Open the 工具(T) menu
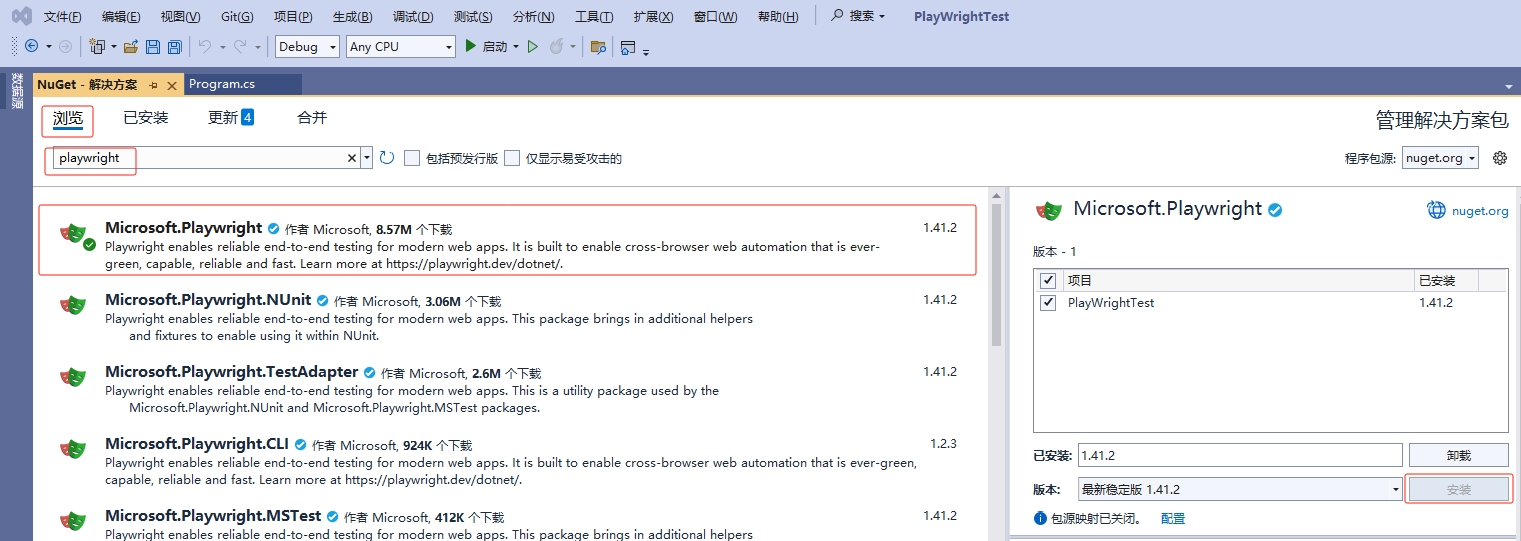Image resolution: width=1521 pixels, height=541 pixels. pyautogui.click(x=594, y=17)
